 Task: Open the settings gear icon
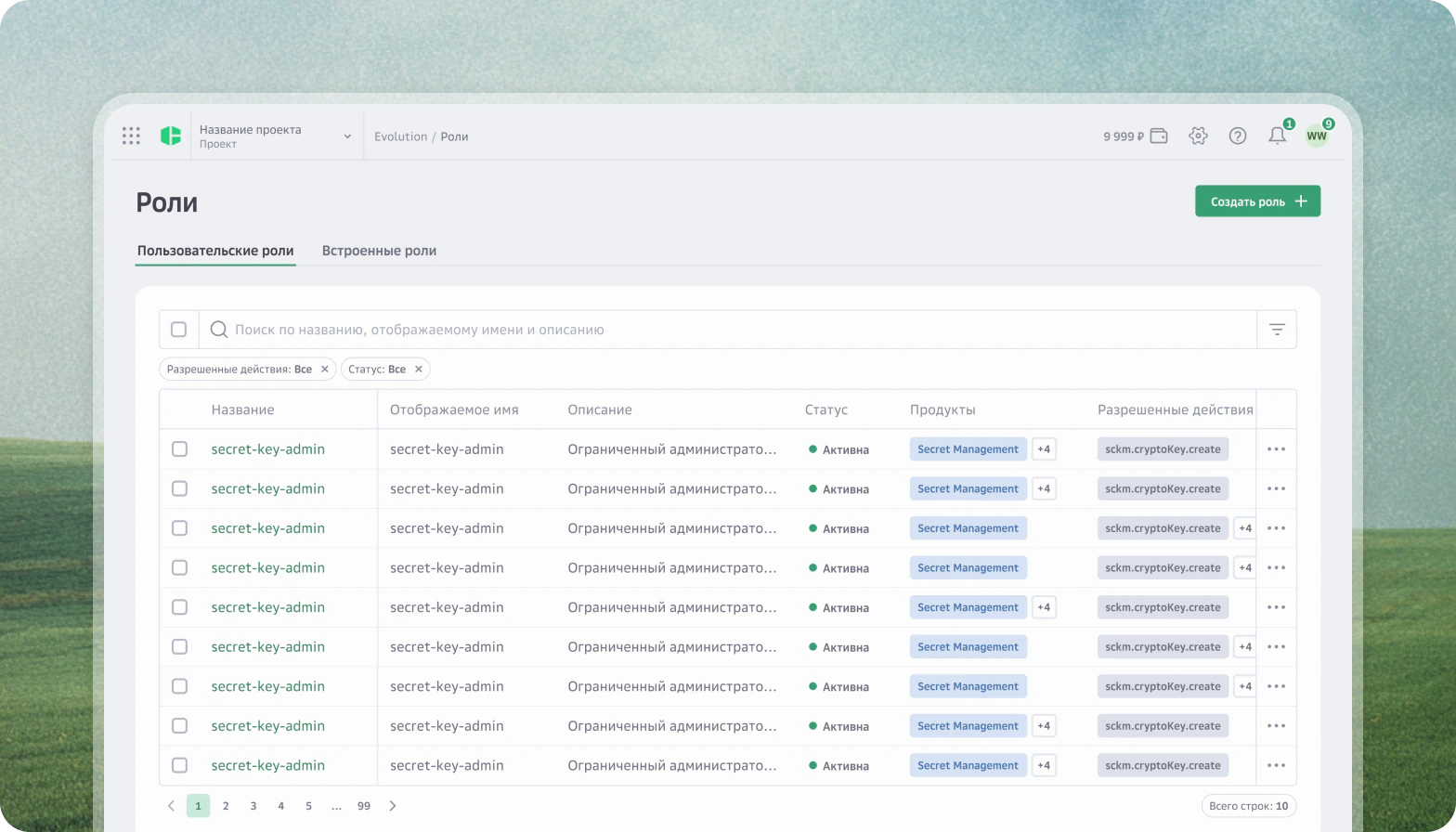pyautogui.click(x=1198, y=136)
